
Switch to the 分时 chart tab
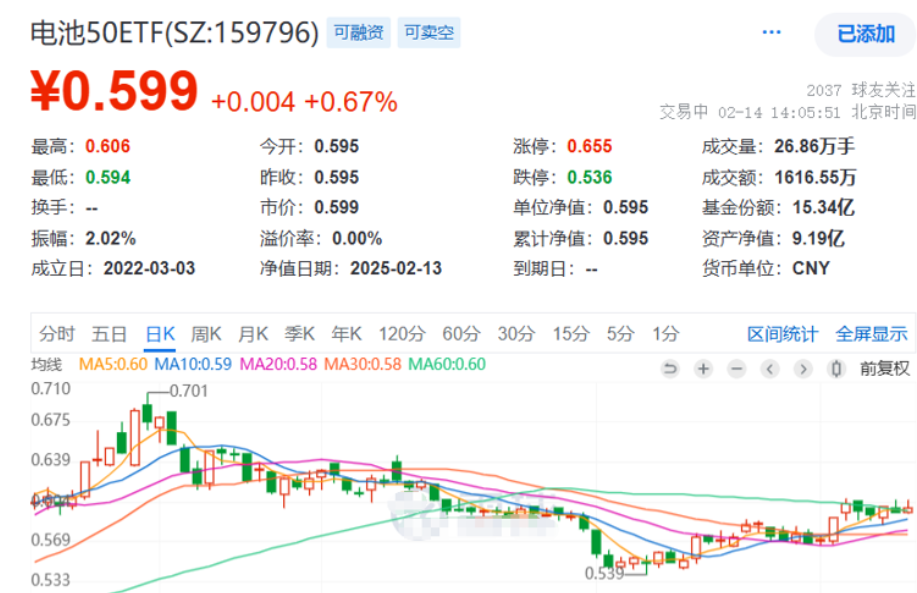point(57,334)
